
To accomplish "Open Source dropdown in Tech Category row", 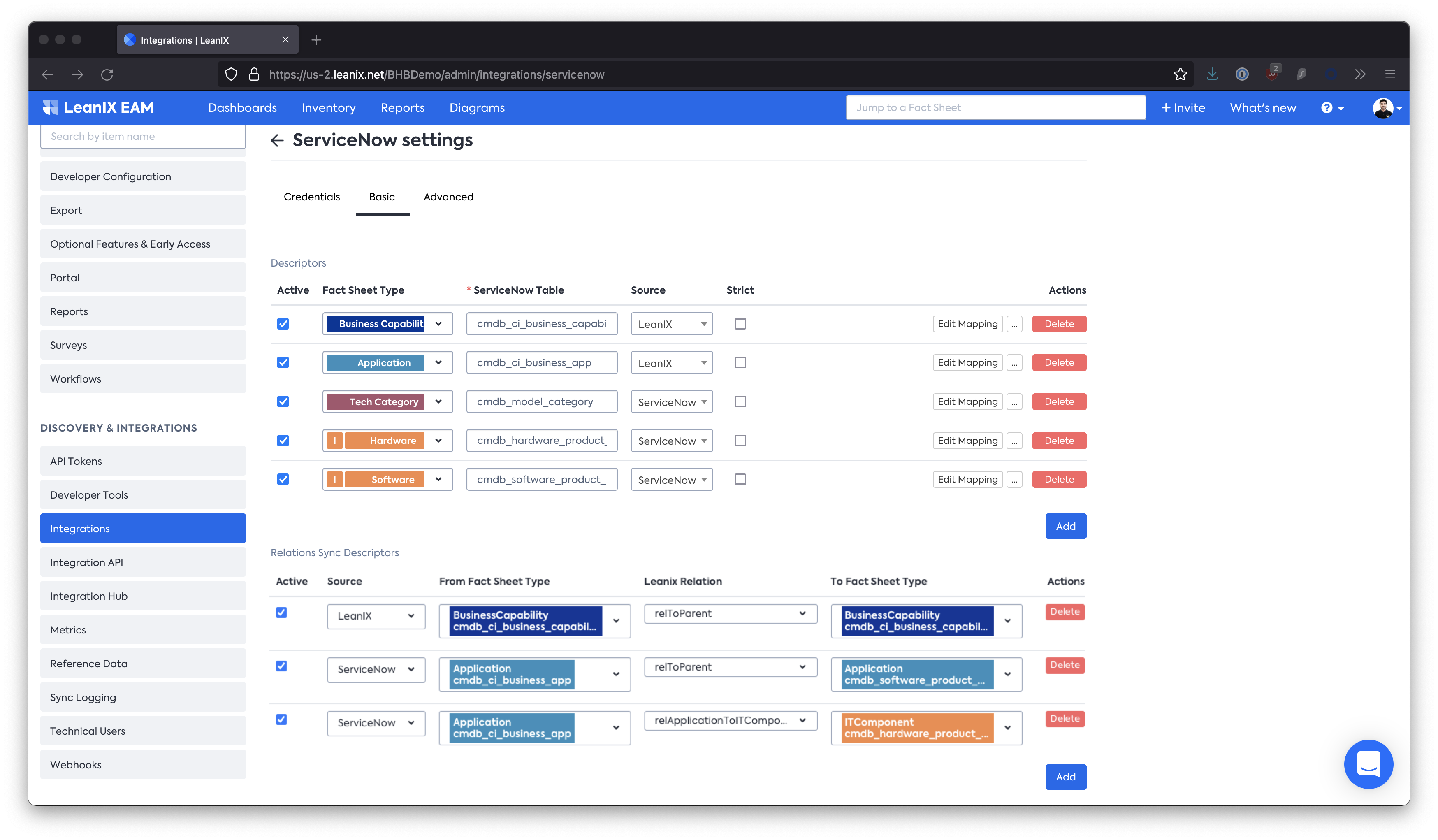I will [x=672, y=402].
